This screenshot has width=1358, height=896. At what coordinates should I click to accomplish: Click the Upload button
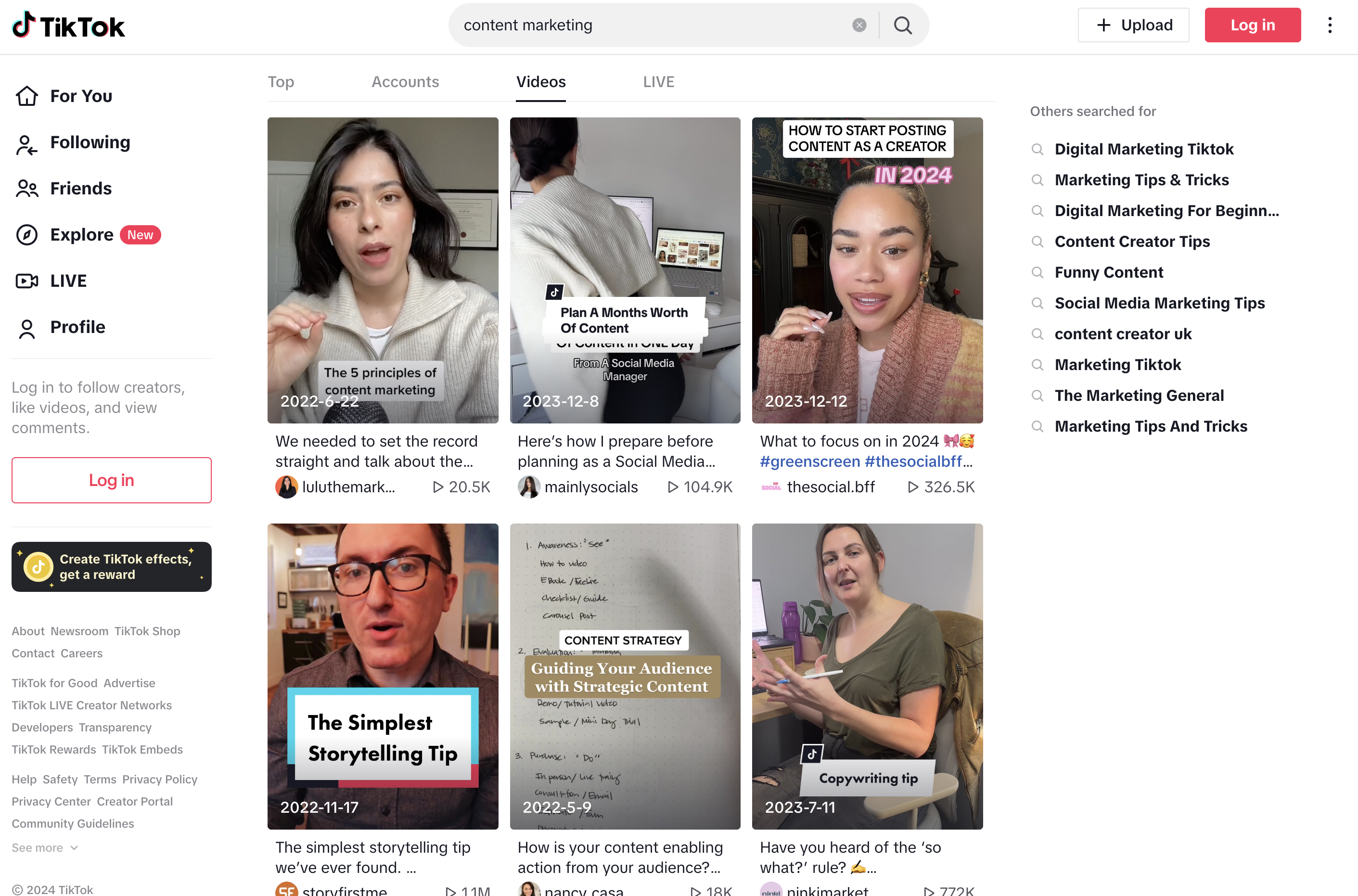[x=1133, y=25]
